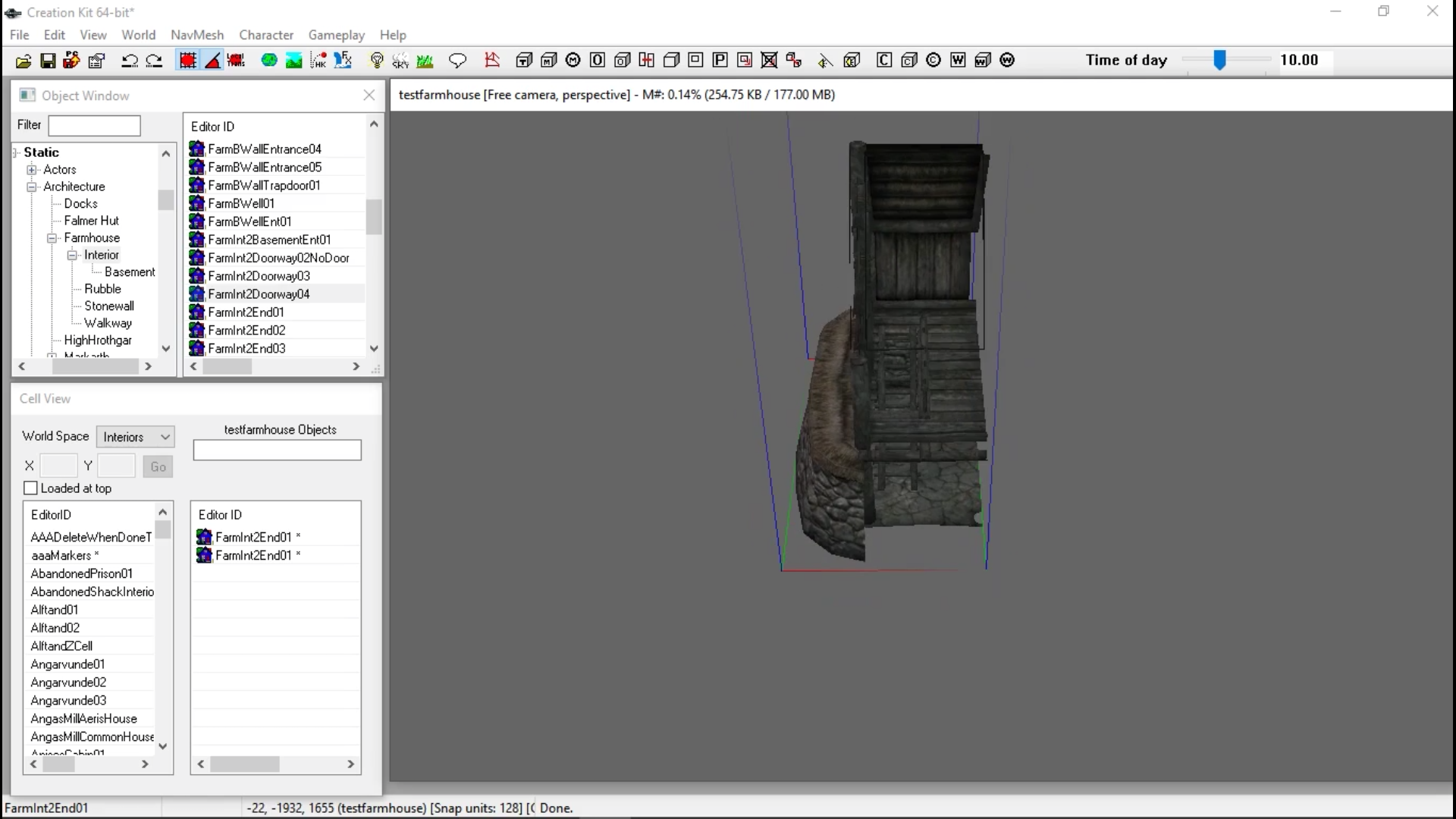Open the Character menu
Viewport: 1456px width, 819px height.
click(266, 35)
